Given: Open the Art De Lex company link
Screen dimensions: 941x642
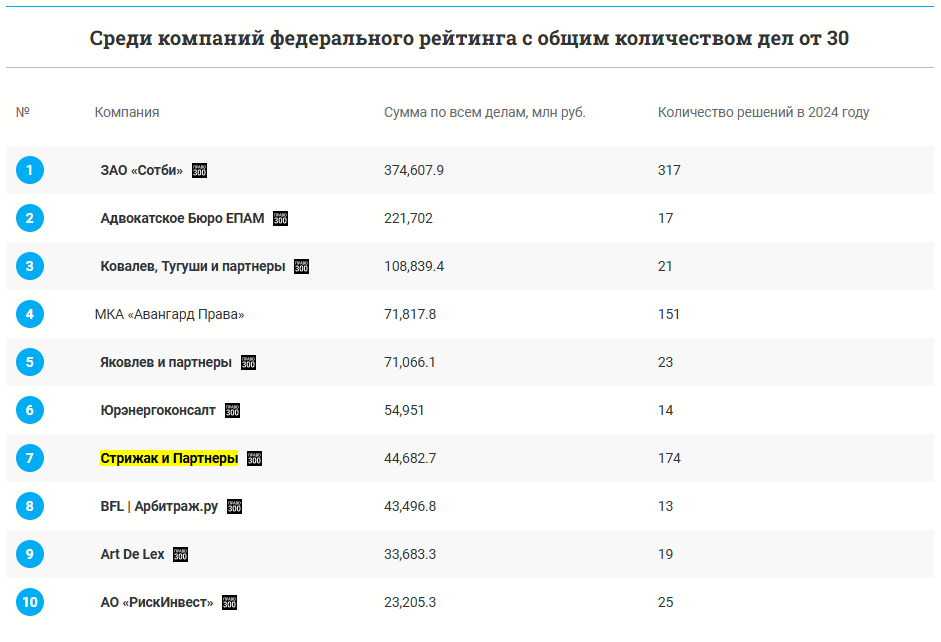Looking at the screenshot, I should pos(132,554).
